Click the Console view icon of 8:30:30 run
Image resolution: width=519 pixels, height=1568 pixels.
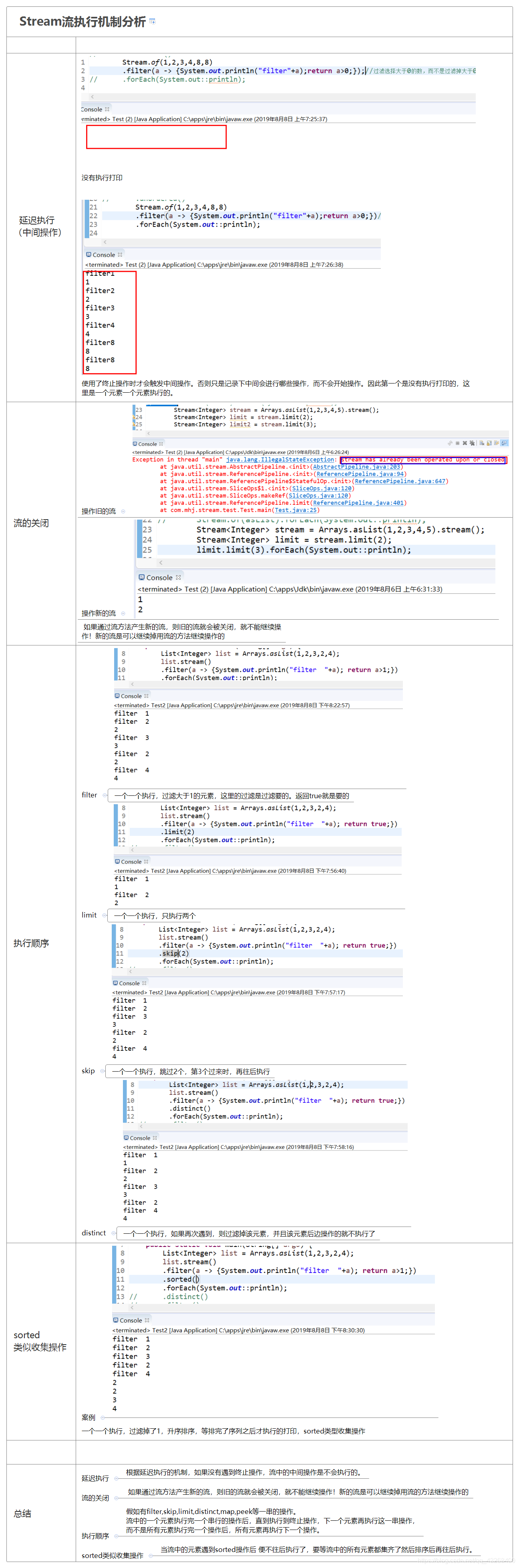pyautogui.click(x=116, y=1320)
